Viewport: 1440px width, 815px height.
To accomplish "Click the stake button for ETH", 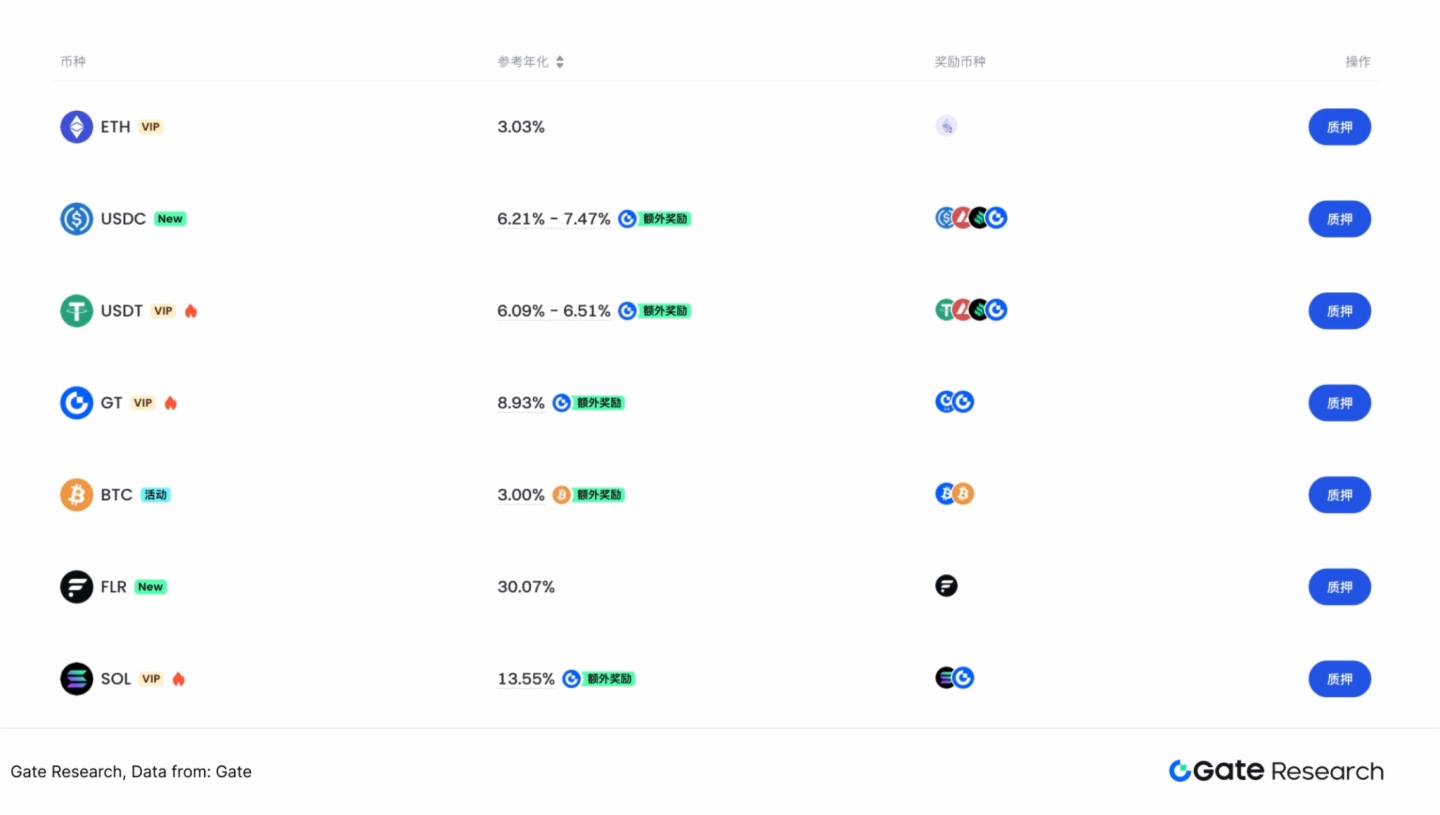I will (1339, 127).
